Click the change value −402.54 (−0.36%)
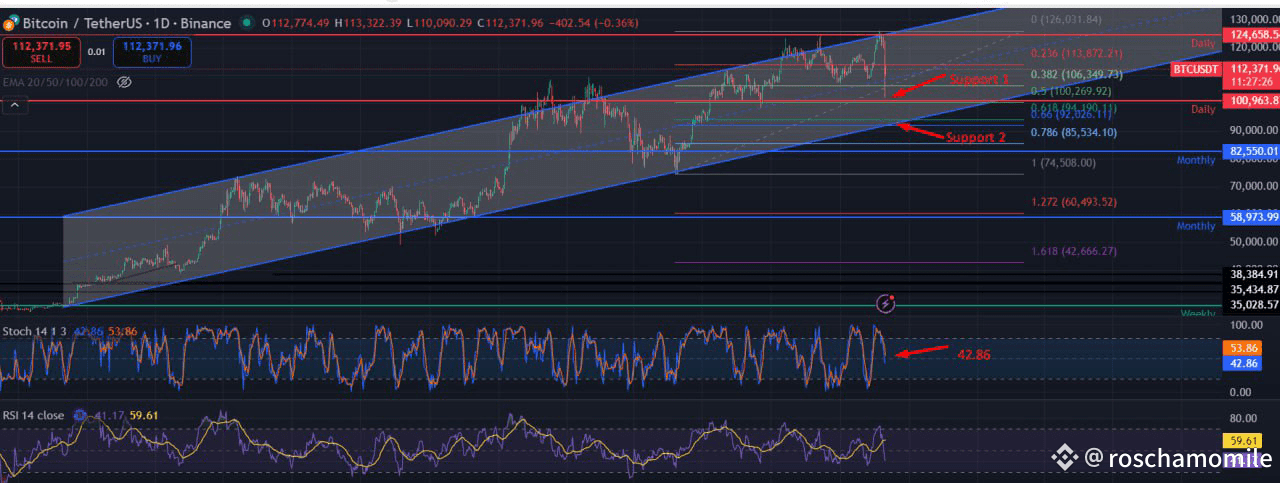Viewport: 1280px width, 483px height. pos(592,23)
